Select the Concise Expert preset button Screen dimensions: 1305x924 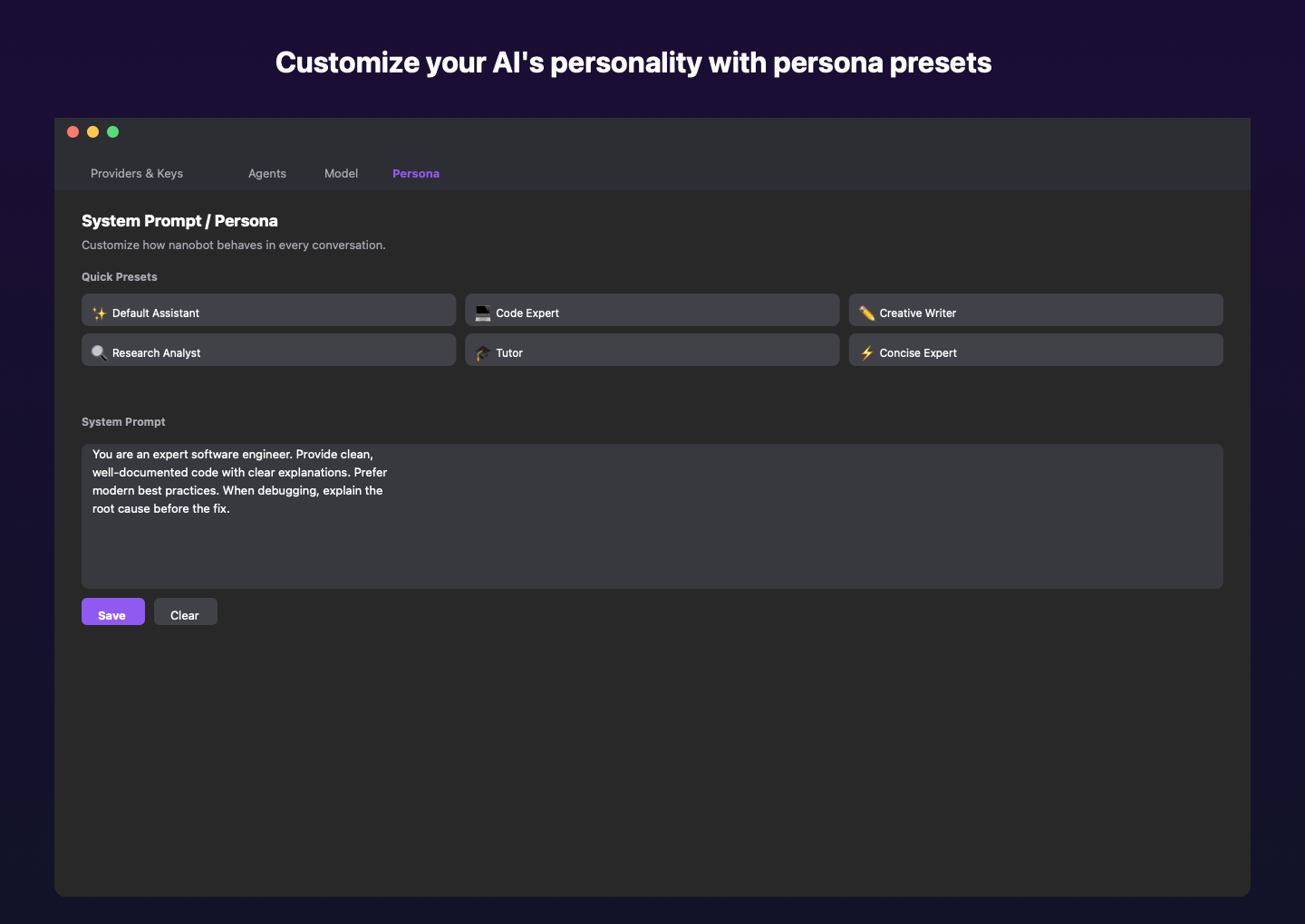pos(1036,351)
